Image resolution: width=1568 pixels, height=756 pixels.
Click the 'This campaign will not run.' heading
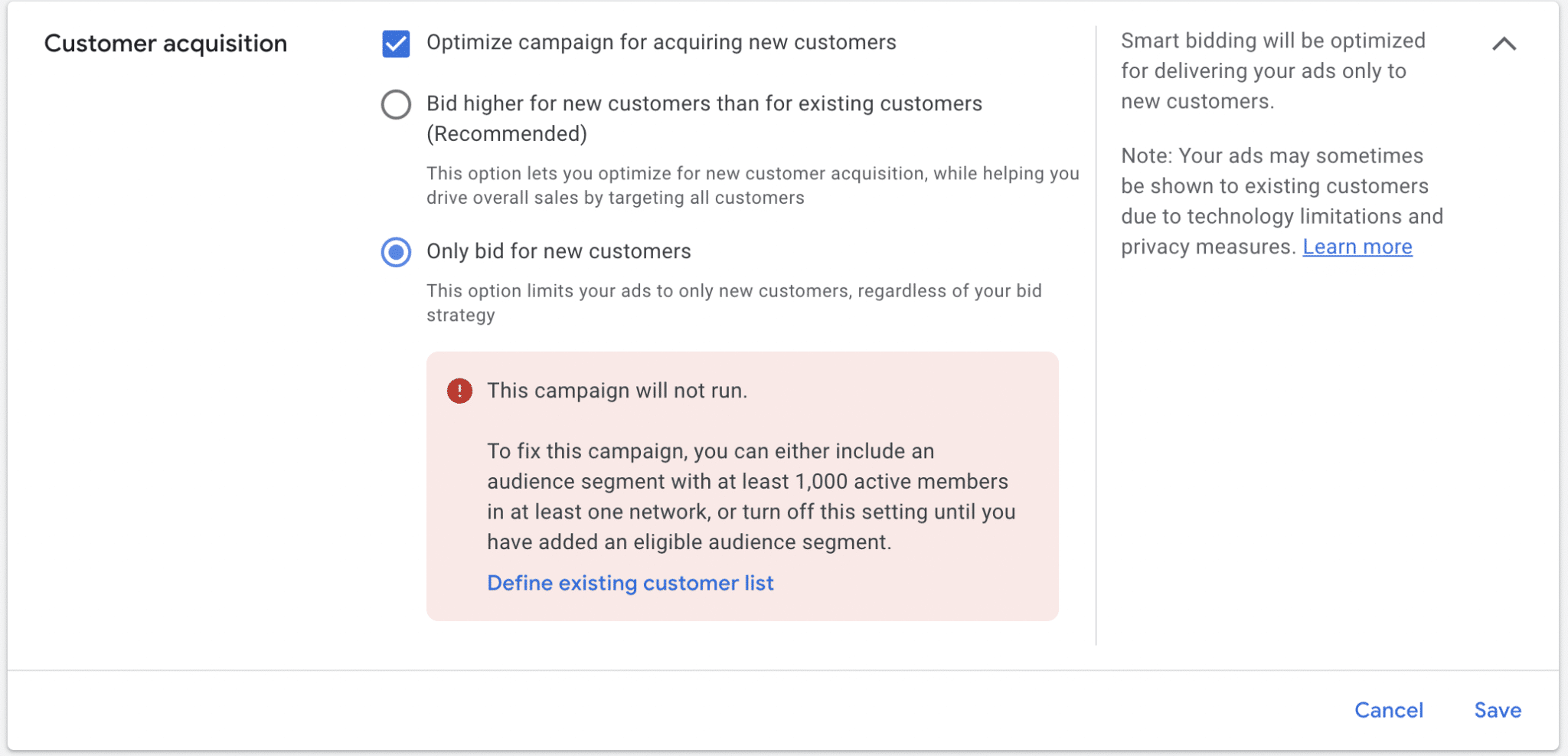pos(617,391)
